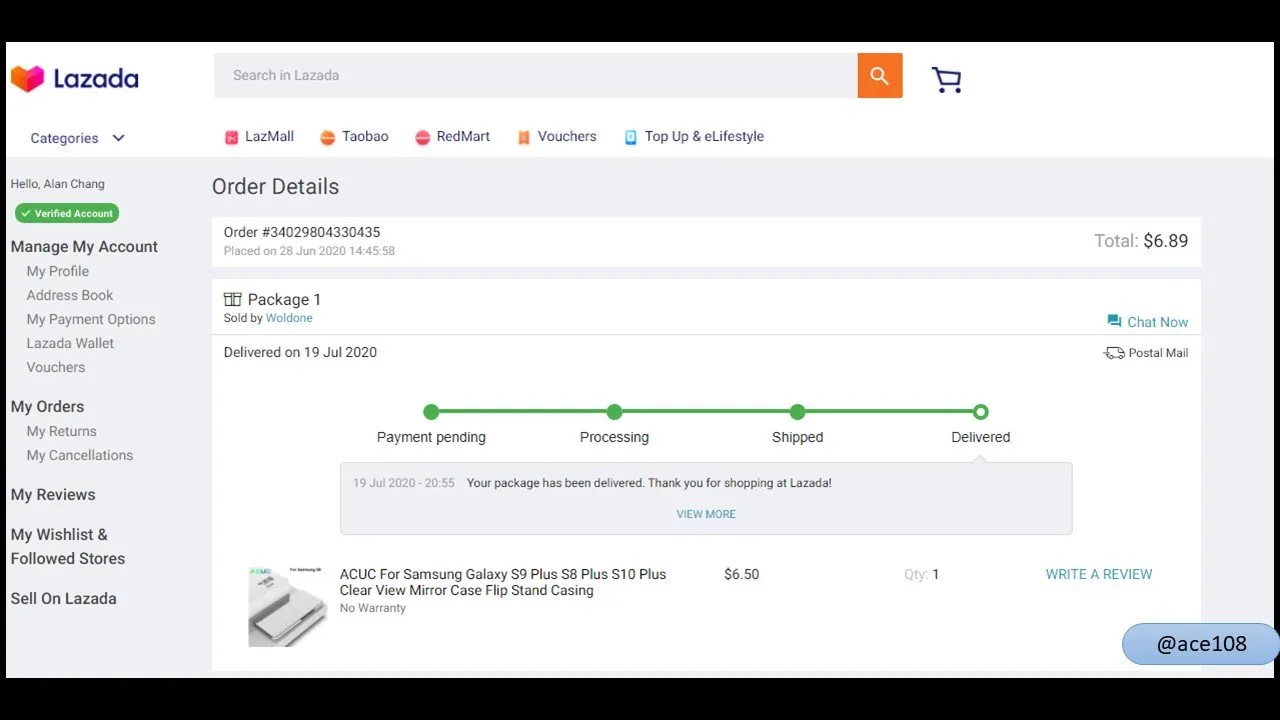Click the Verified Account badge
The height and width of the screenshot is (720, 1280).
pos(67,213)
